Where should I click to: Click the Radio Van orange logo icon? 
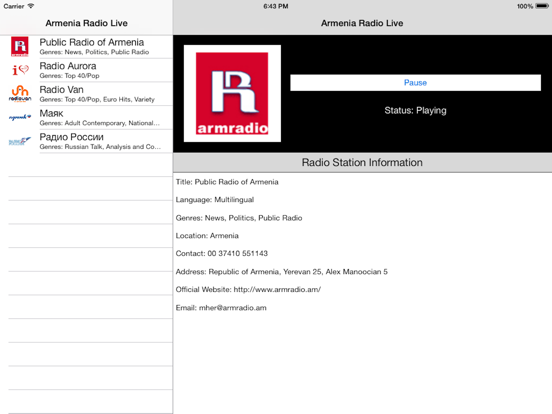(20, 94)
